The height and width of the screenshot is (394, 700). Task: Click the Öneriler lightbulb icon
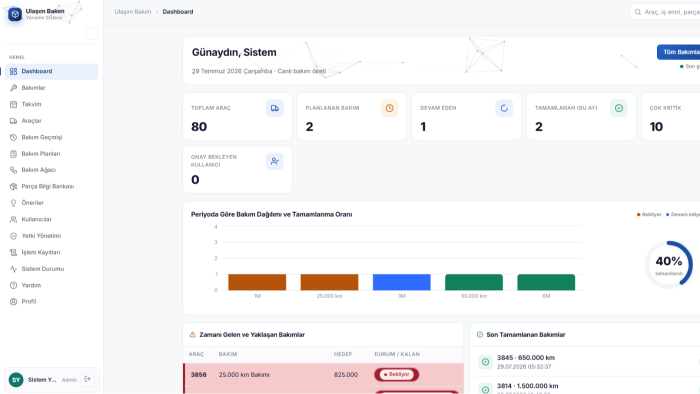(x=13, y=203)
